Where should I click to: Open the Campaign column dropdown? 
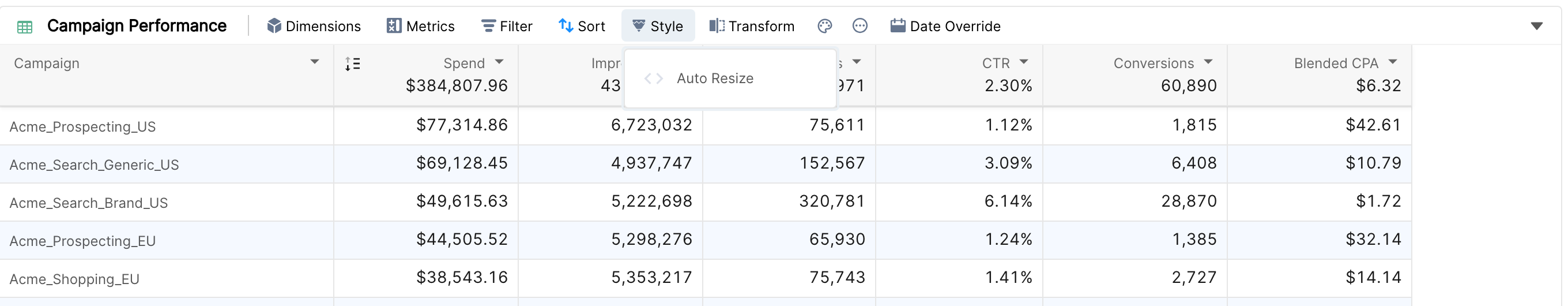click(x=315, y=62)
